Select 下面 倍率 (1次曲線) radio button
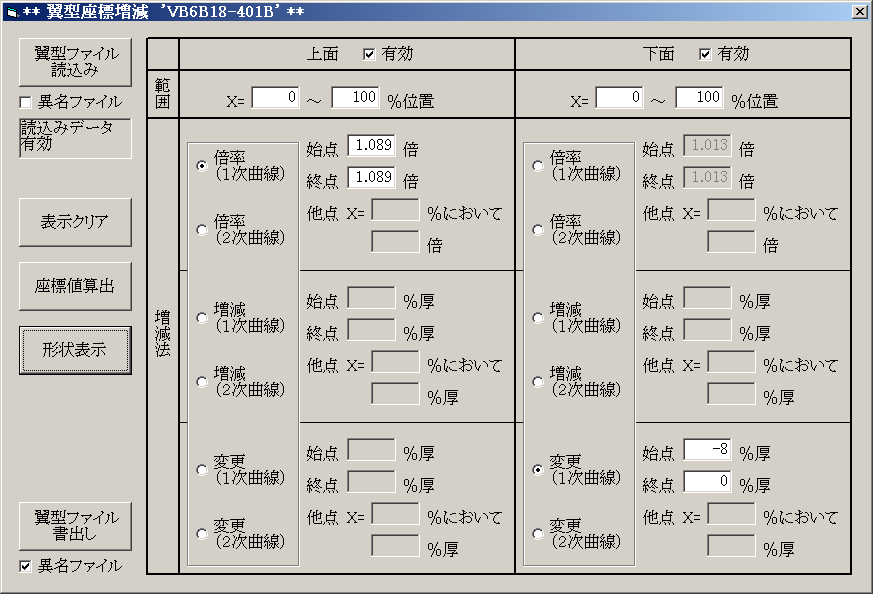The image size is (873, 594). (x=539, y=166)
